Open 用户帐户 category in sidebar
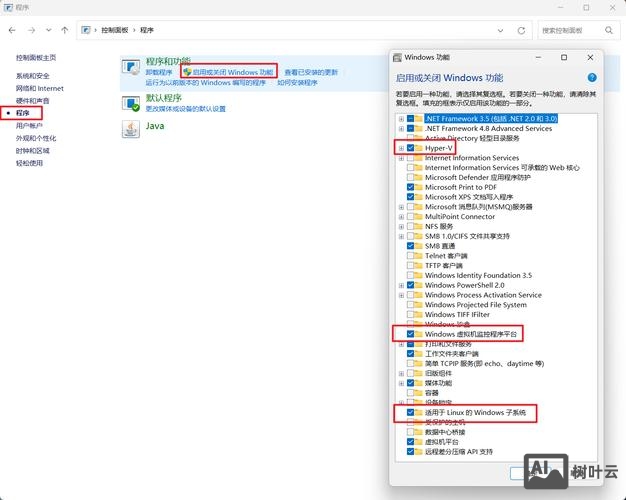Screen dimensions: 626x500 point(29,126)
